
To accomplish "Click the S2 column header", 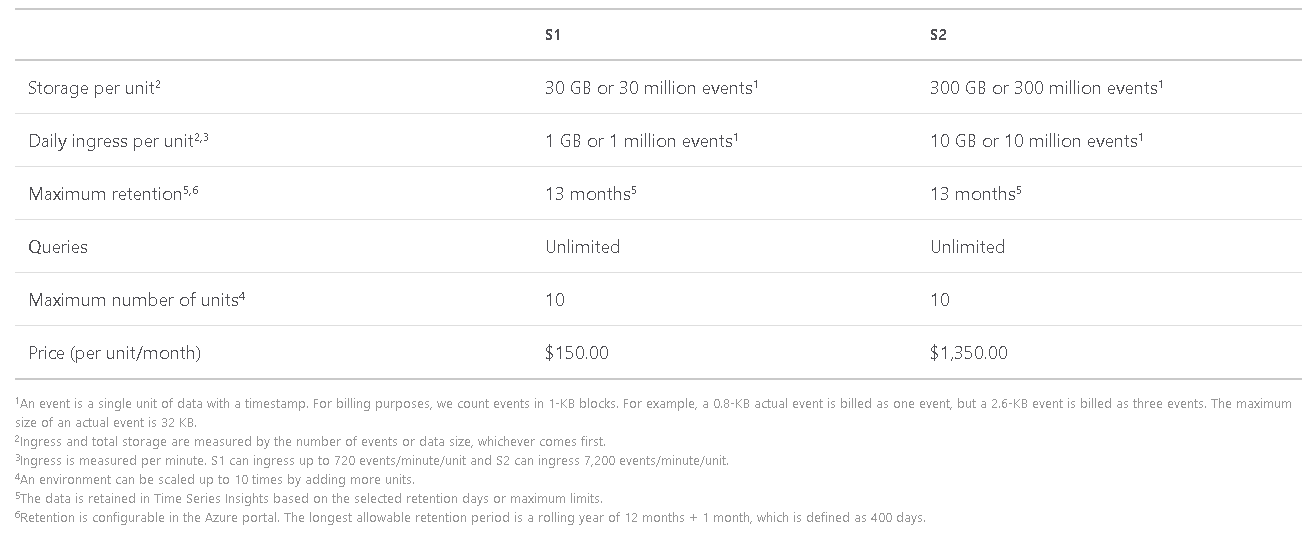I will 938,35.
